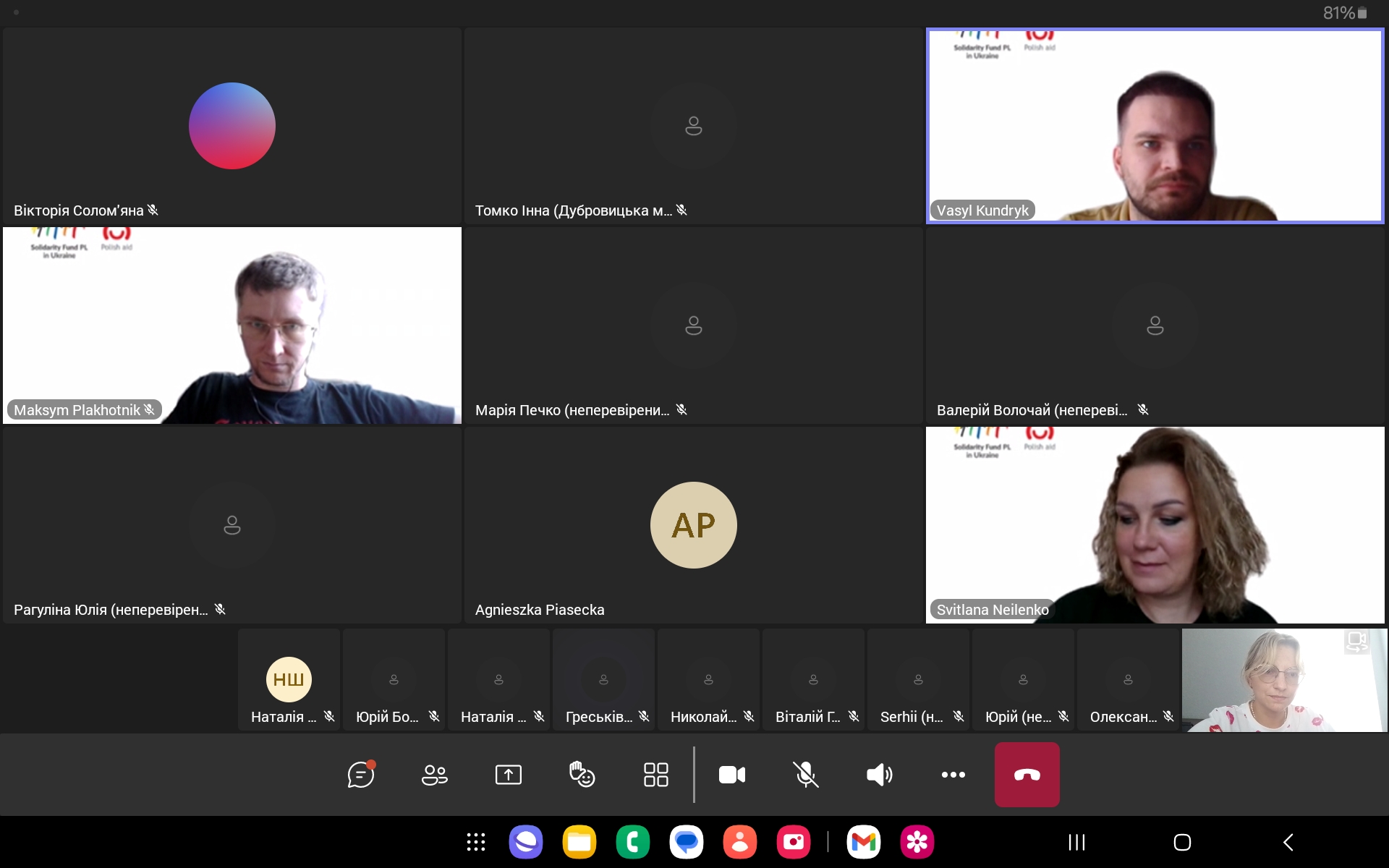This screenshot has width=1389, height=868.
Task: Open Gmail from the taskbar
Action: pyautogui.click(x=863, y=842)
